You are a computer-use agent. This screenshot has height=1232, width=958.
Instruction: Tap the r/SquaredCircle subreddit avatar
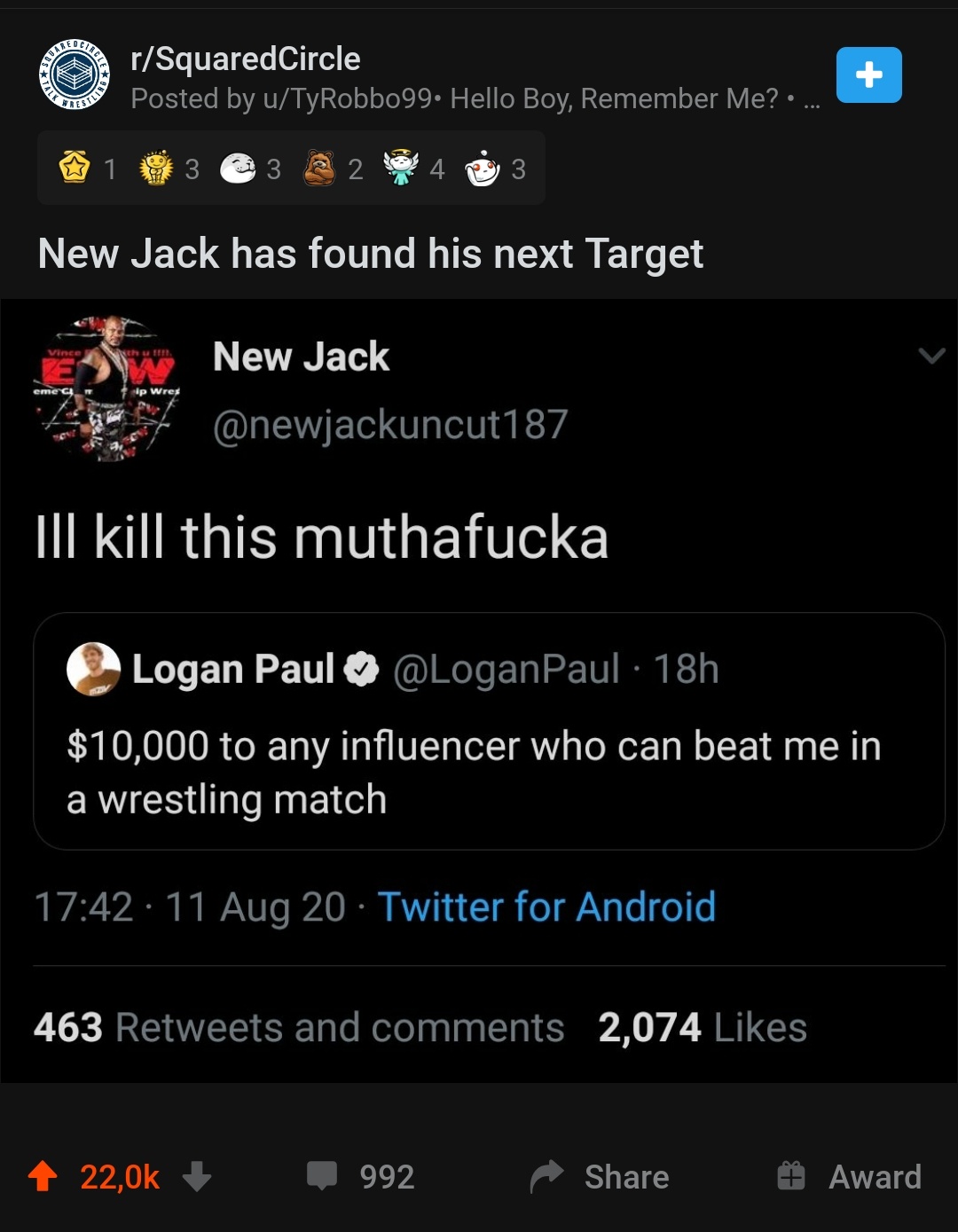(76, 75)
